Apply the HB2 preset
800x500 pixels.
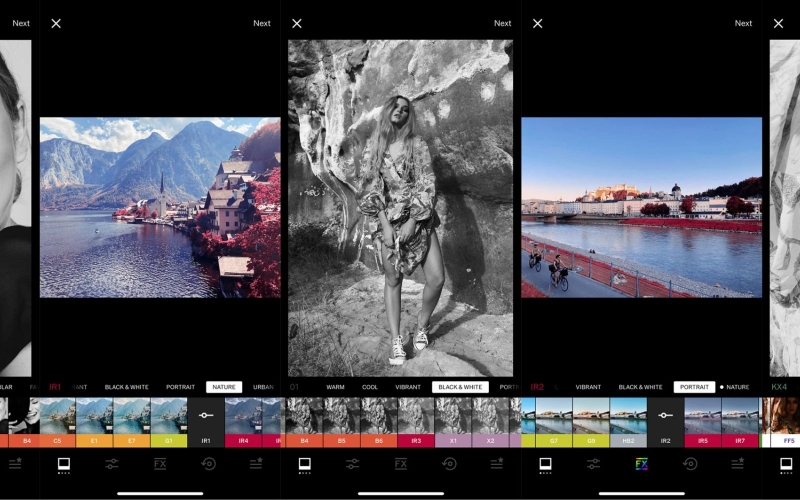[629, 422]
